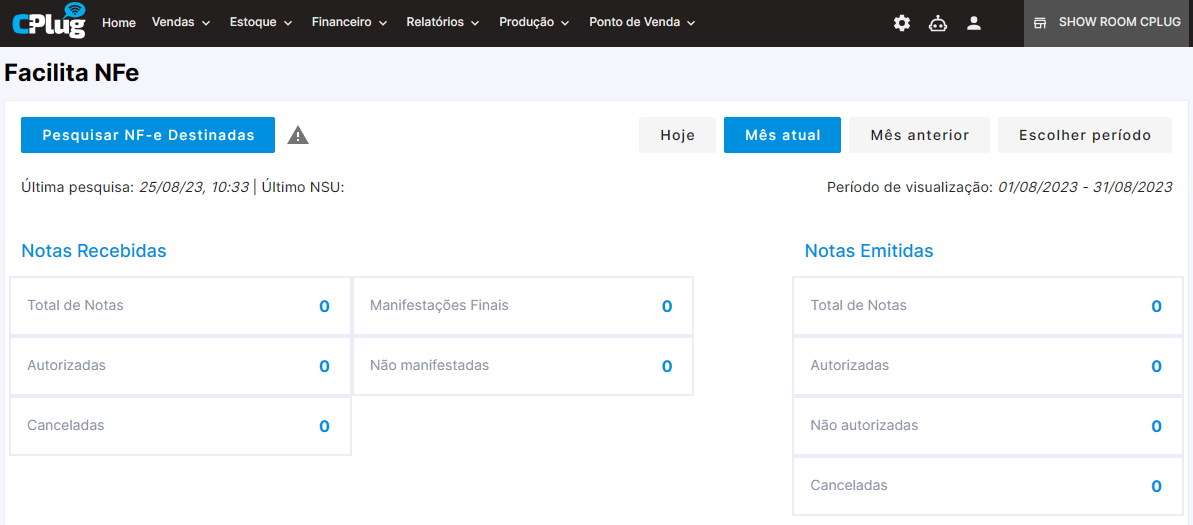Click the Último NSU label
The width and height of the screenshot is (1193, 525).
click(303, 187)
